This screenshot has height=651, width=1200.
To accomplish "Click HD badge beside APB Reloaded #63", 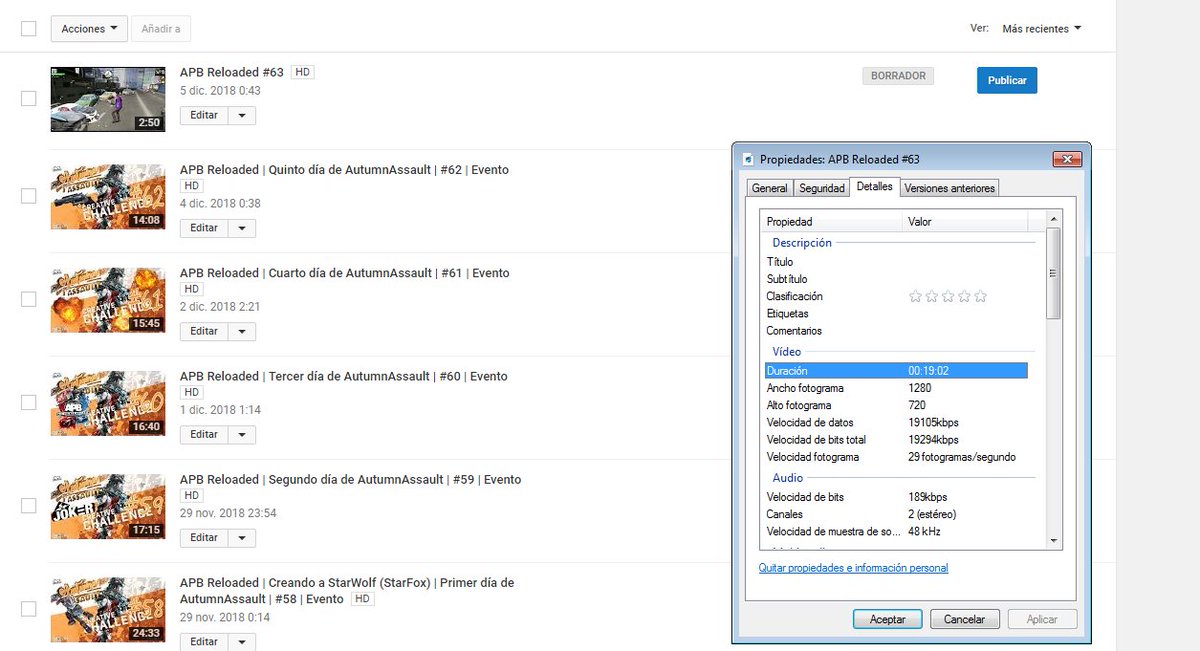I will pos(302,73).
